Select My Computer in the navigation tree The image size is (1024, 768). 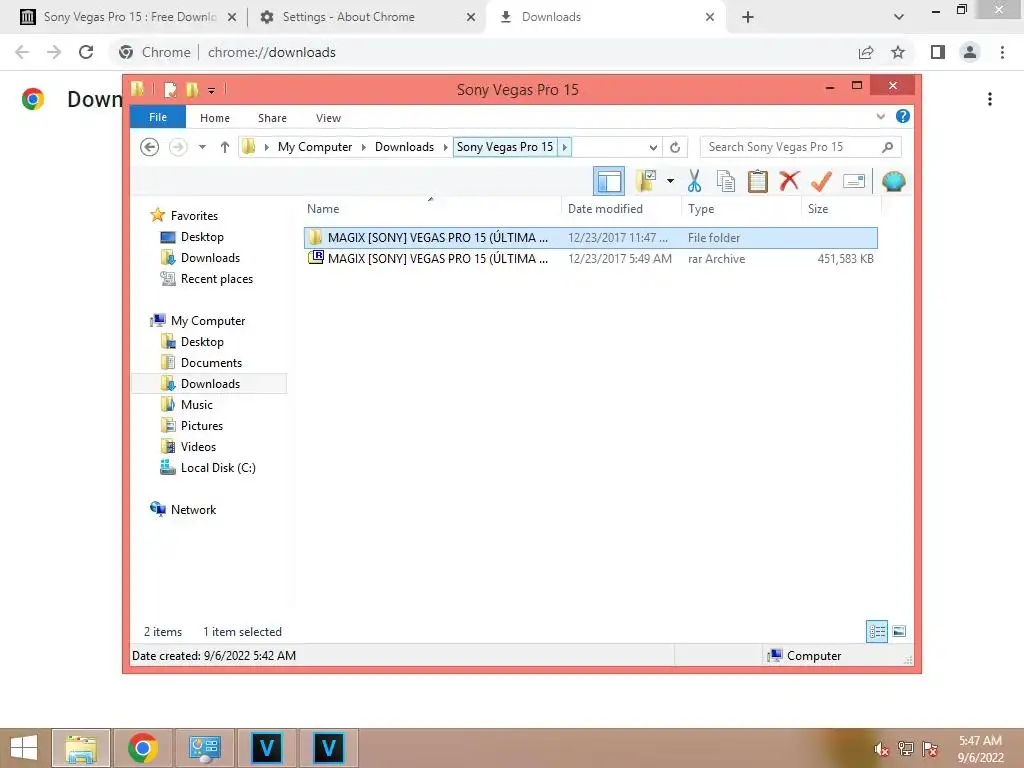(x=208, y=321)
